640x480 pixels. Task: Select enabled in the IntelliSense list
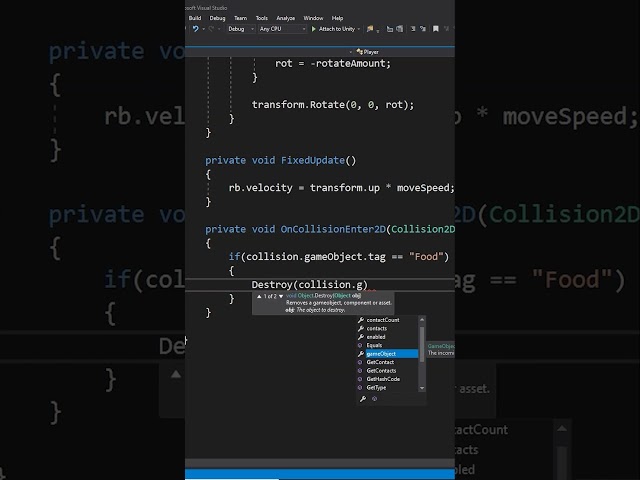pos(387,337)
